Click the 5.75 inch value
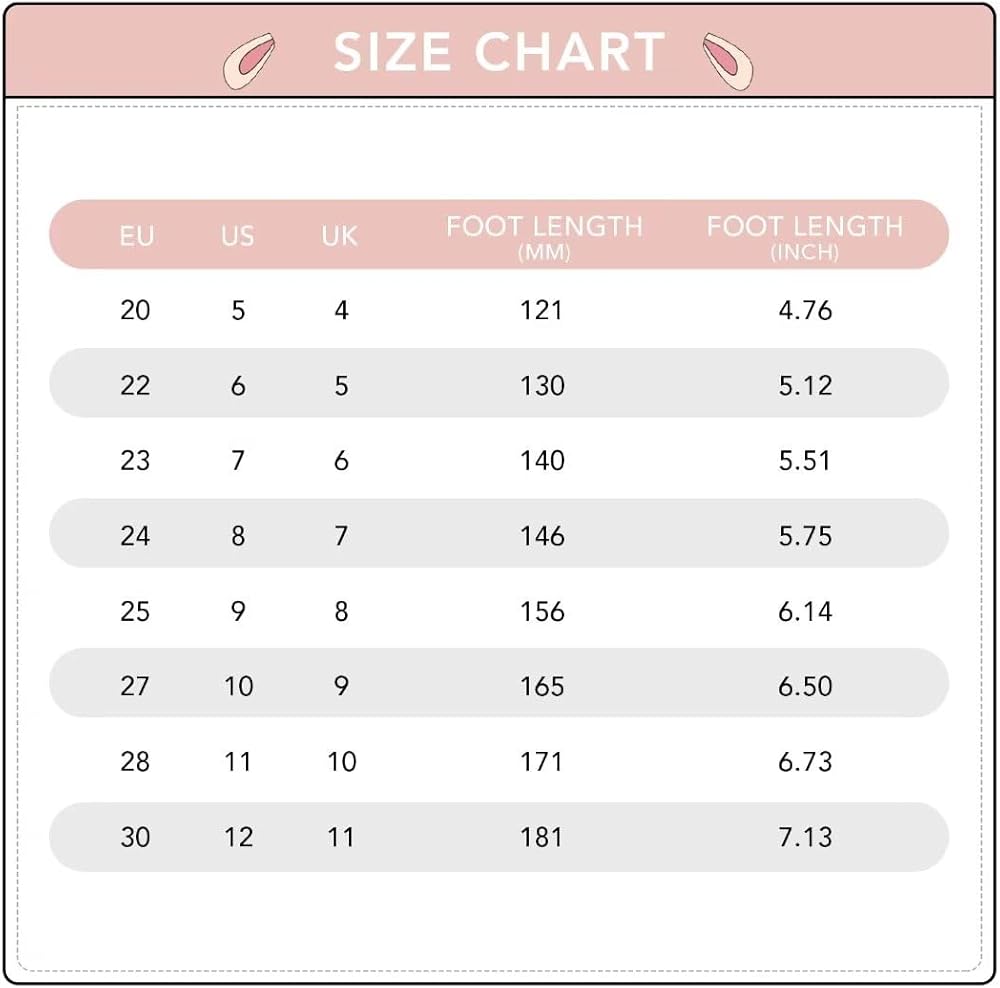 pos(805,536)
